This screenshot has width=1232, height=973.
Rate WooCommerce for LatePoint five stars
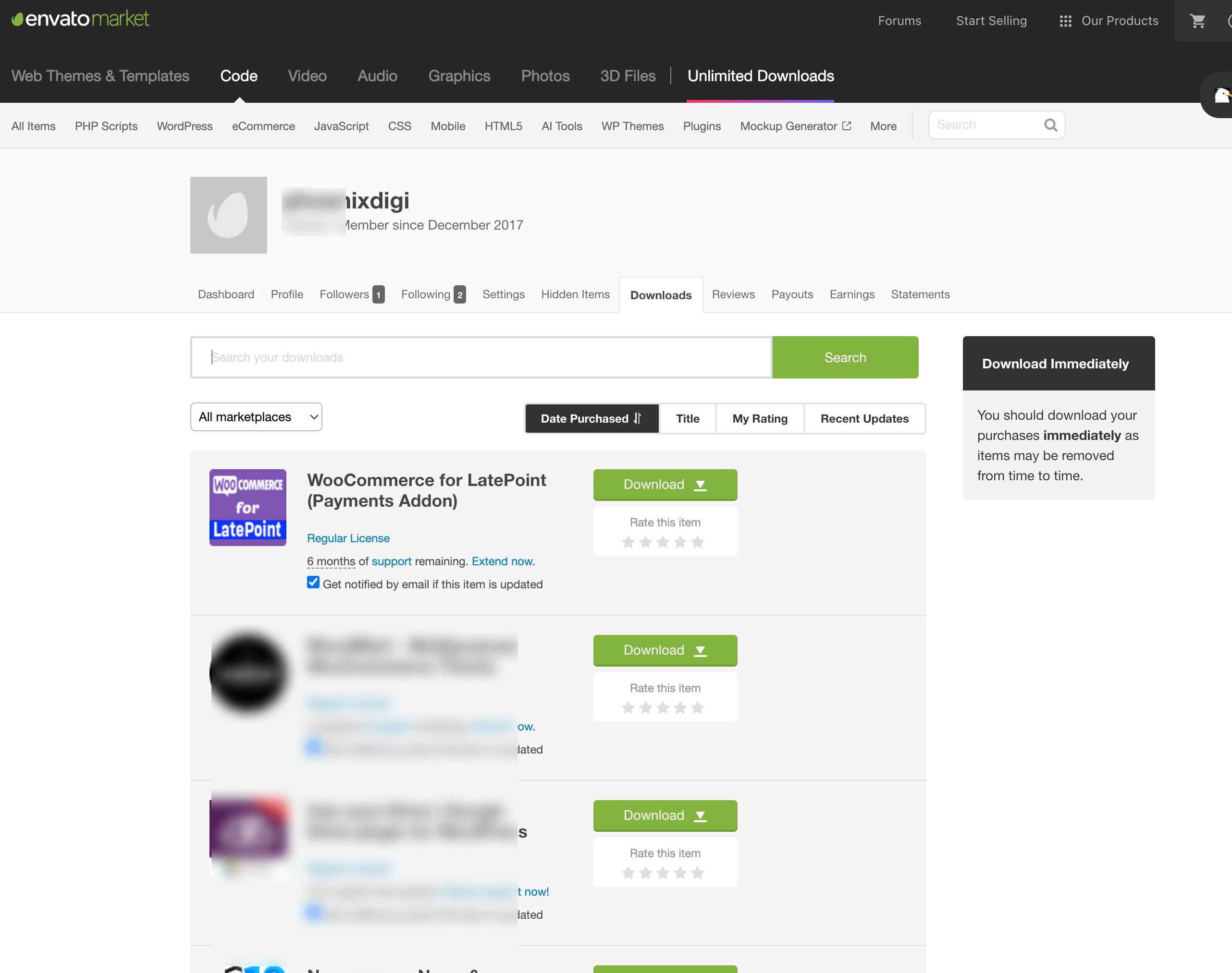[697, 542]
